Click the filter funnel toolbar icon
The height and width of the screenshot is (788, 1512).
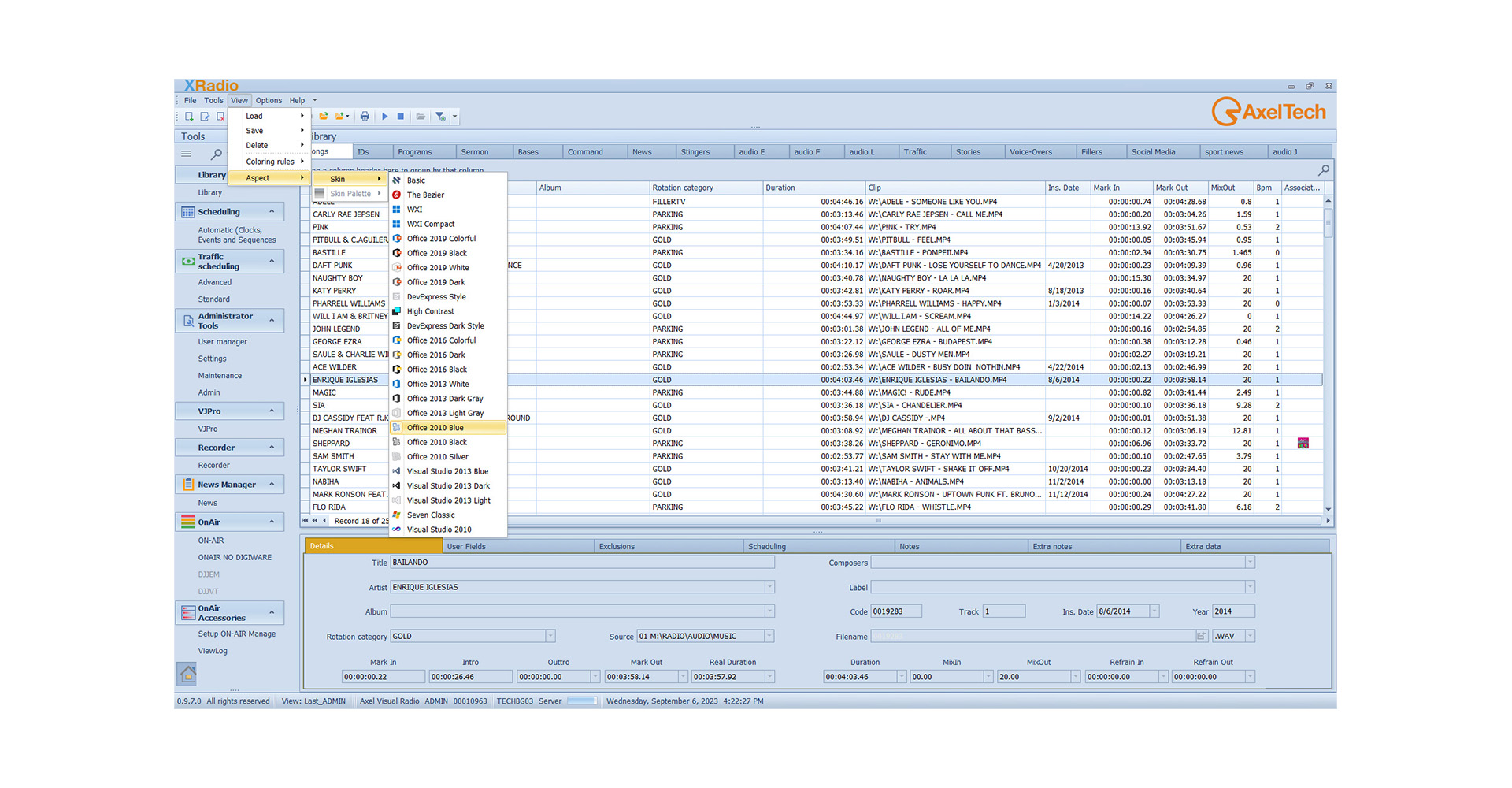pos(440,117)
